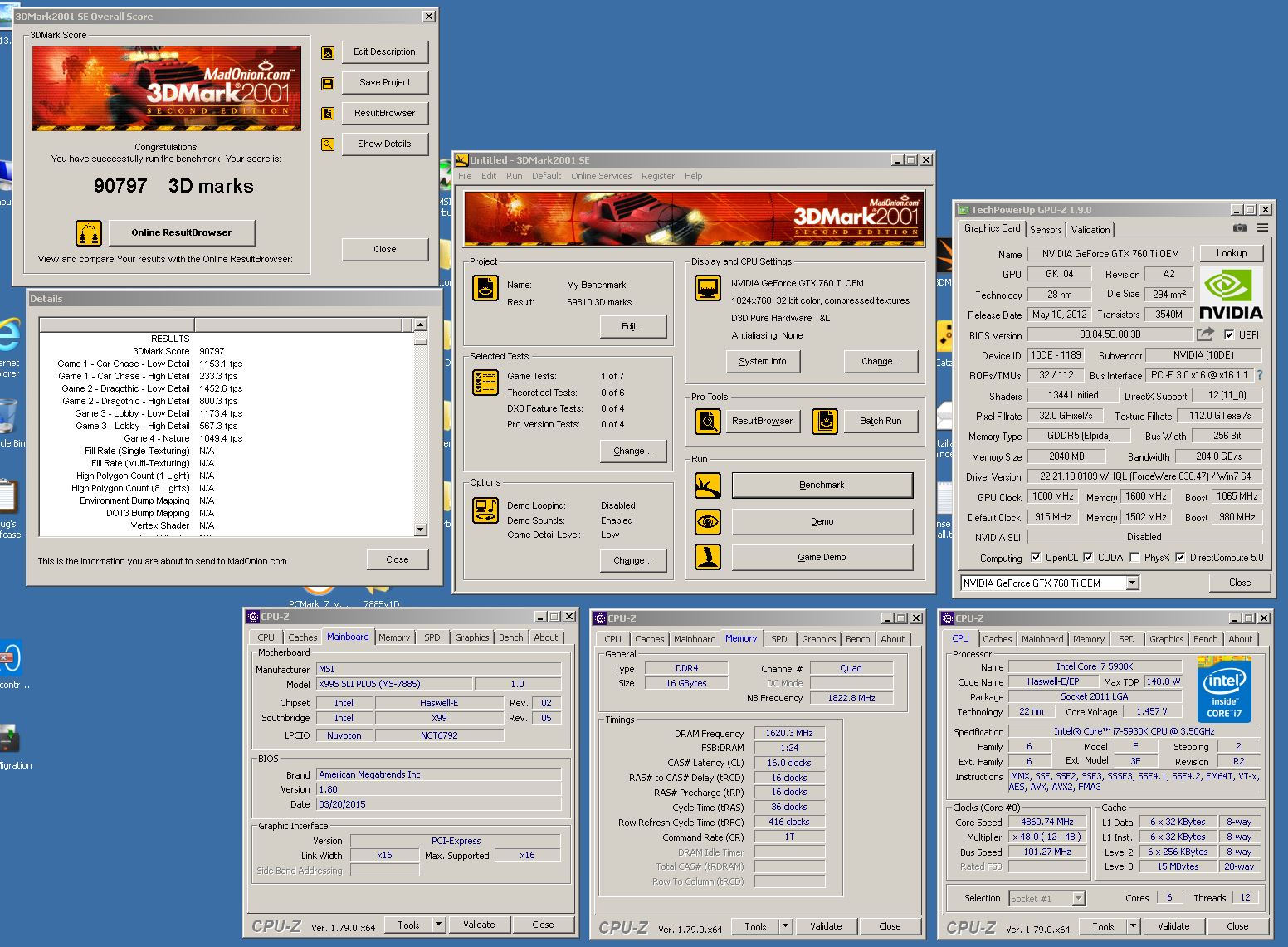Click the Edit... button under Project

(x=632, y=327)
